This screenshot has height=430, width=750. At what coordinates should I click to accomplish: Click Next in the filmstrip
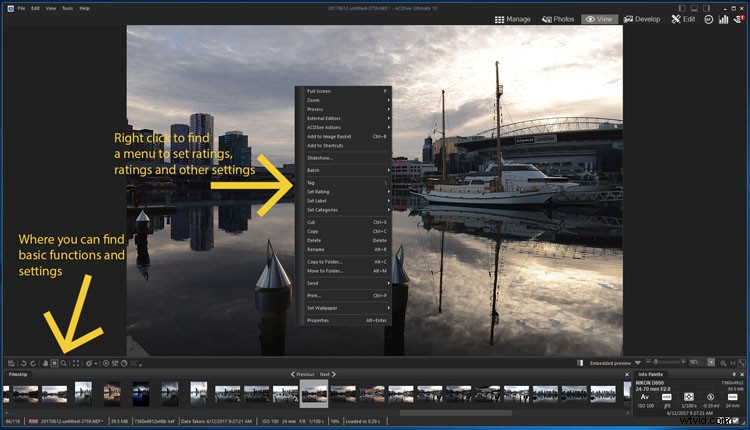pyautogui.click(x=328, y=374)
